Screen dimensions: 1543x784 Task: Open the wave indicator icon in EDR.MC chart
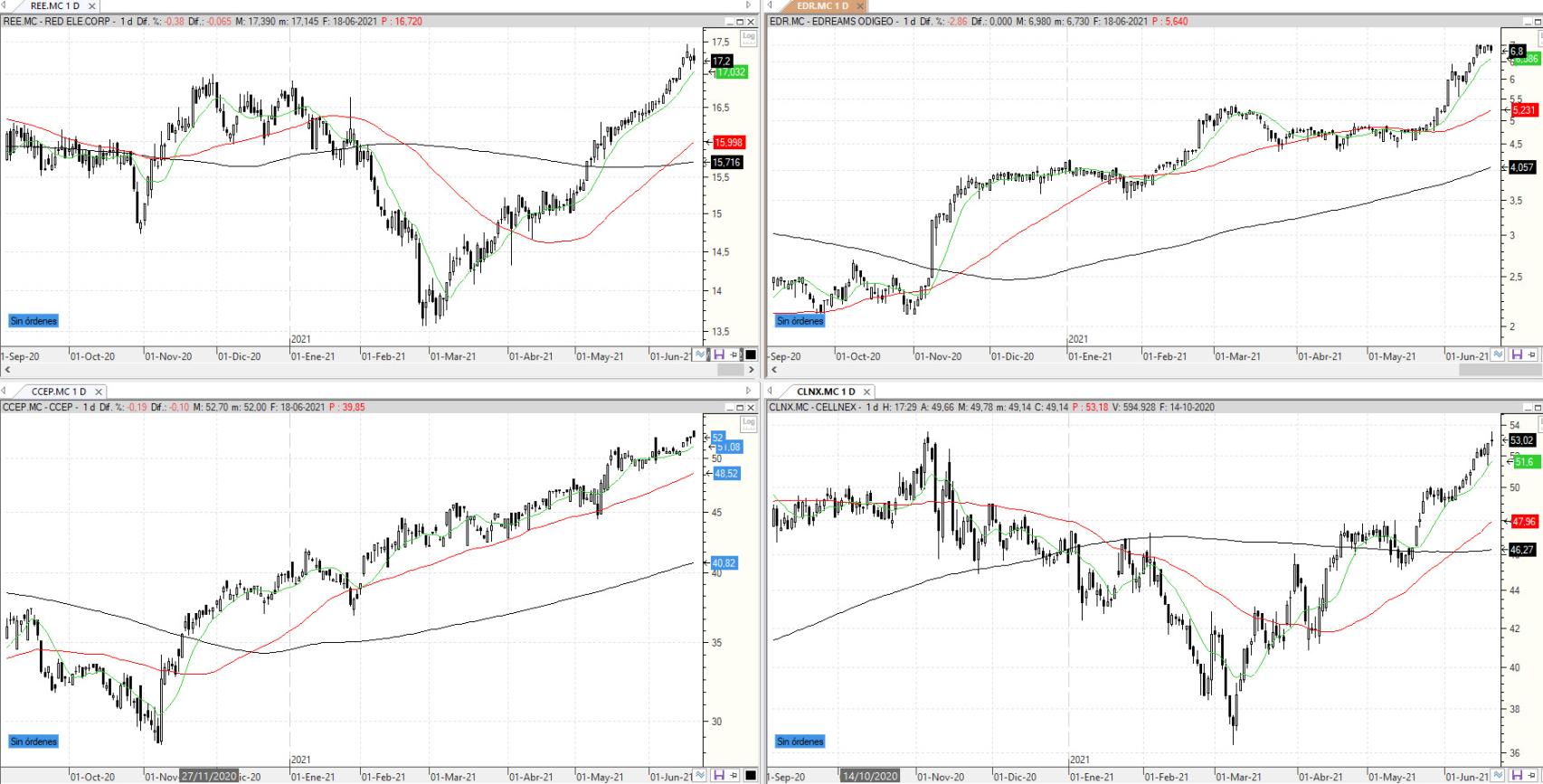pos(1498,355)
